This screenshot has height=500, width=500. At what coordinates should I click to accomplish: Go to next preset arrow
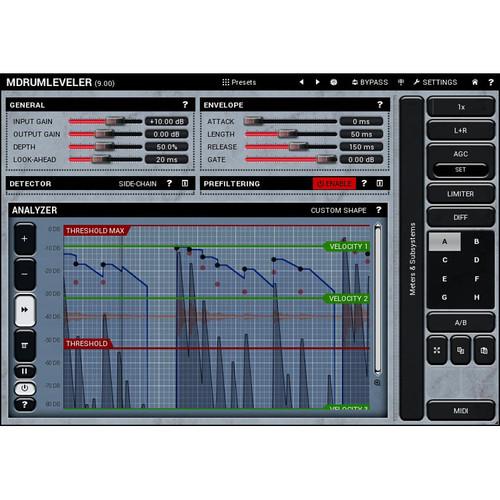pos(317,82)
